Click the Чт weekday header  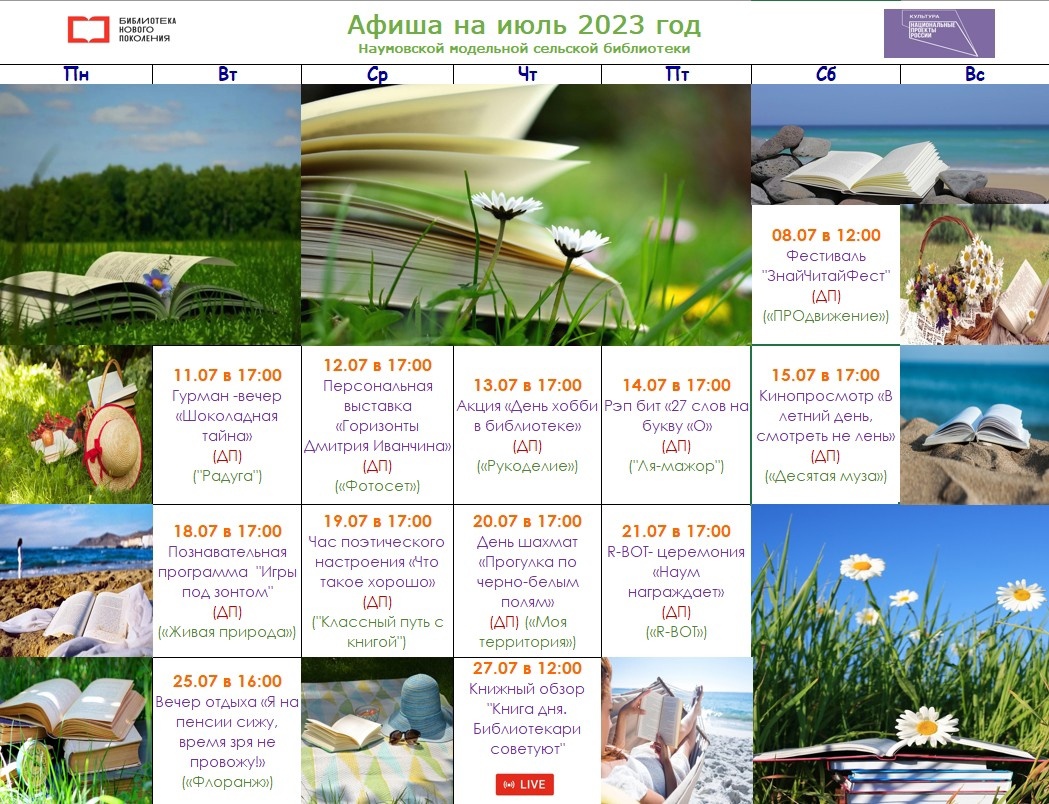click(x=527, y=75)
